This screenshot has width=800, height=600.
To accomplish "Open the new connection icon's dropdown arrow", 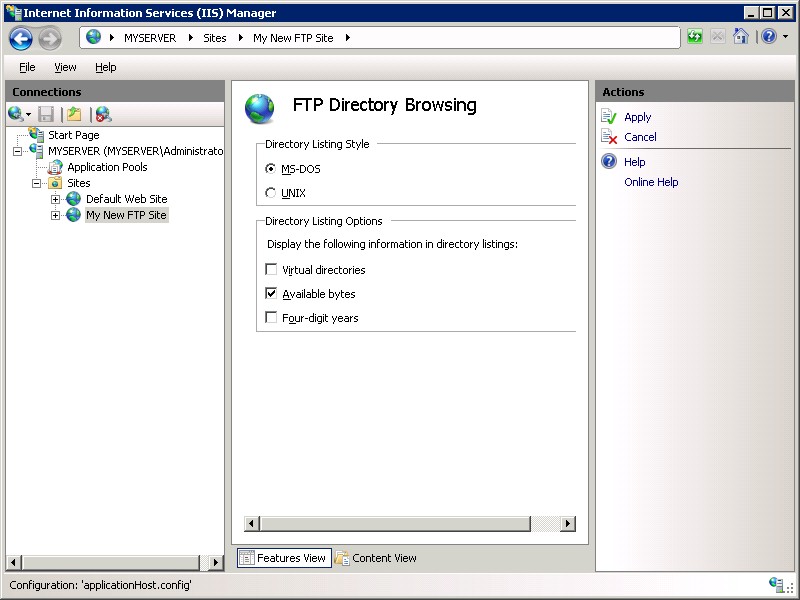I will tap(29, 115).
